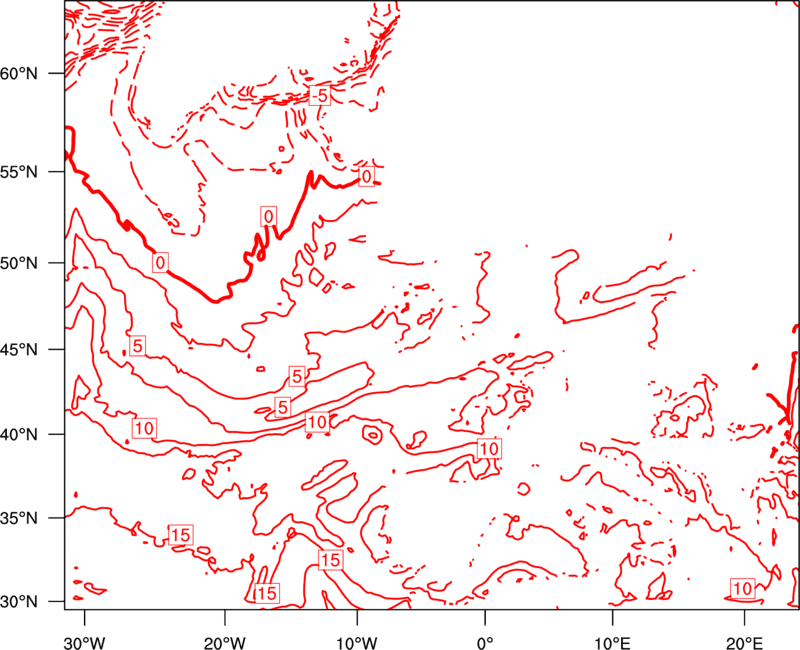Select the 15 contour label nearest 35°N
This screenshot has width=800, height=650.
click(x=180, y=535)
